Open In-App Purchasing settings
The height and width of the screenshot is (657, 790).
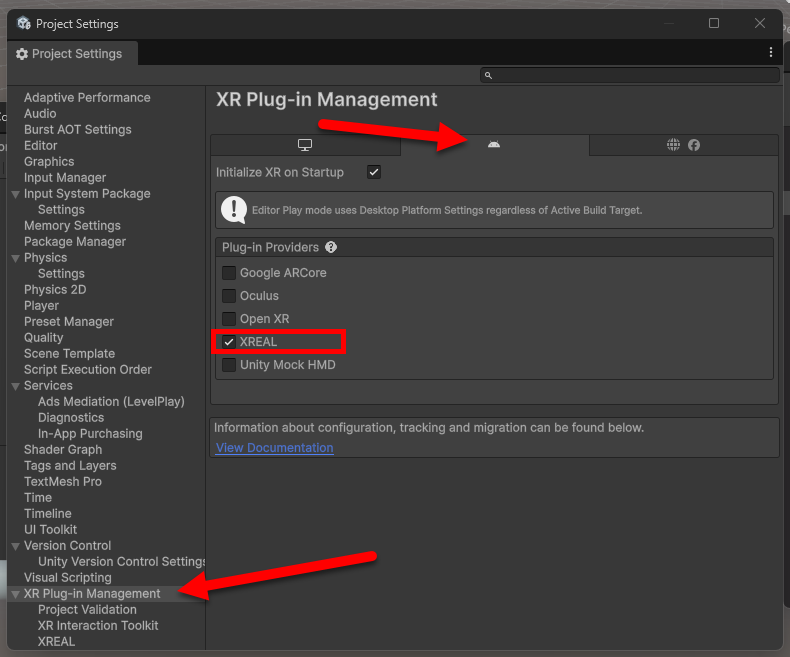[90, 434]
